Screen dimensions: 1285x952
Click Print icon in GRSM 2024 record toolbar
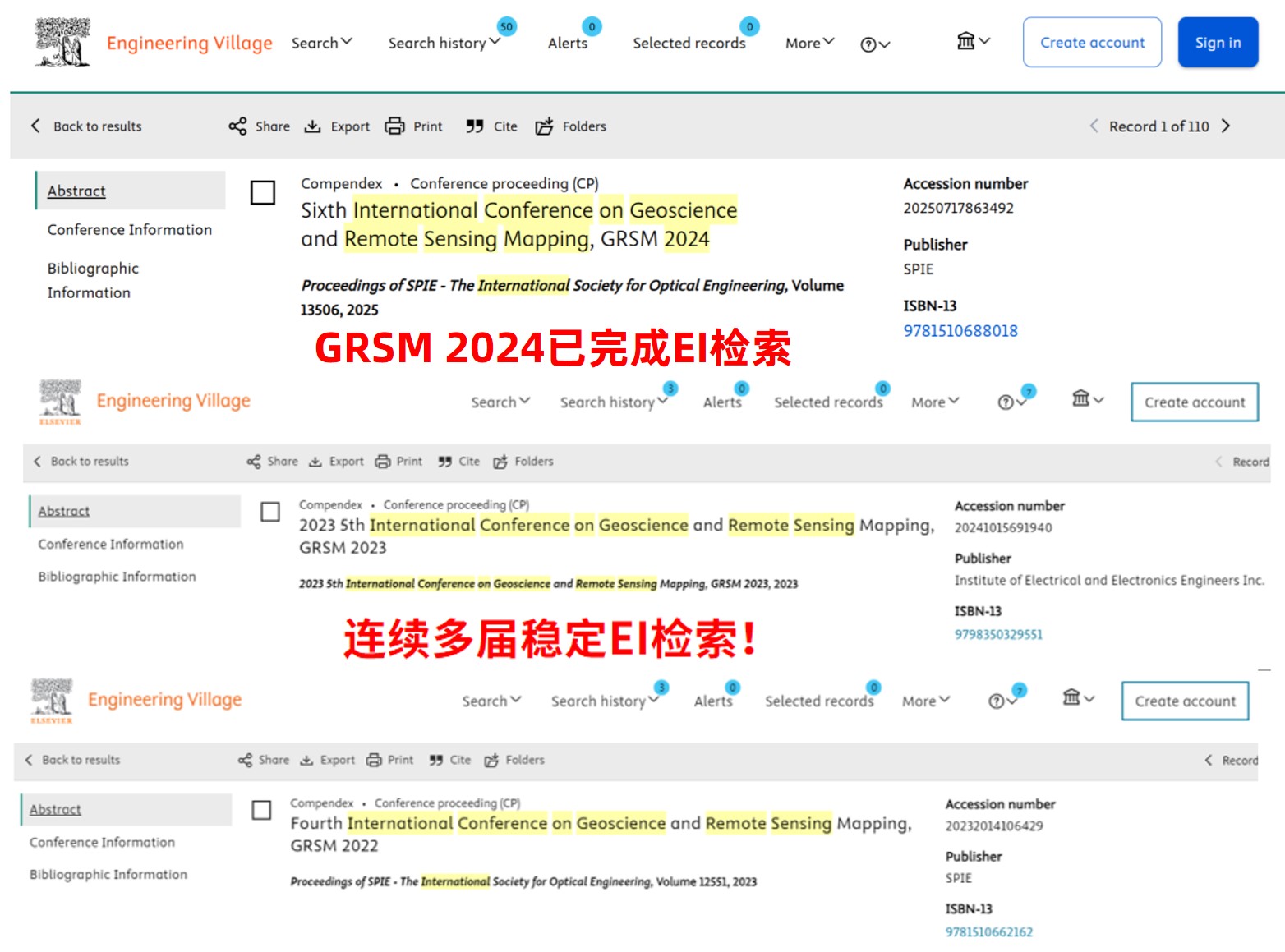[x=395, y=126]
